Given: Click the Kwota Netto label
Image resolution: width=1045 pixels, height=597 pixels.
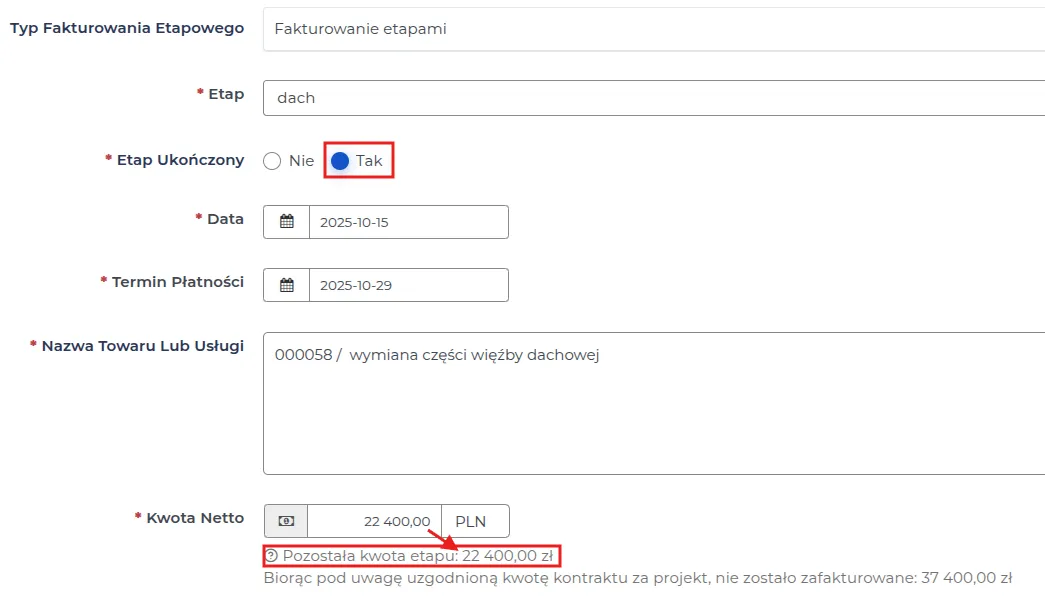Looking at the screenshot, I should pyautogui.click(x=195, y=518).
